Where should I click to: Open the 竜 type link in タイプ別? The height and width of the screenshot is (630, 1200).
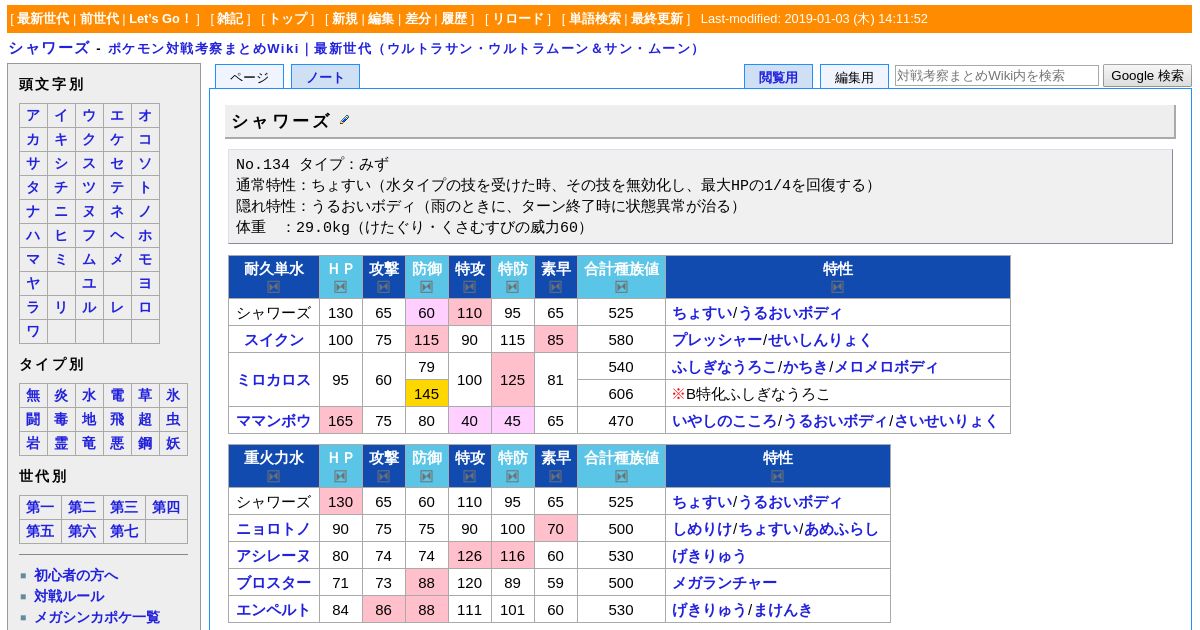(x=89, y=444)
